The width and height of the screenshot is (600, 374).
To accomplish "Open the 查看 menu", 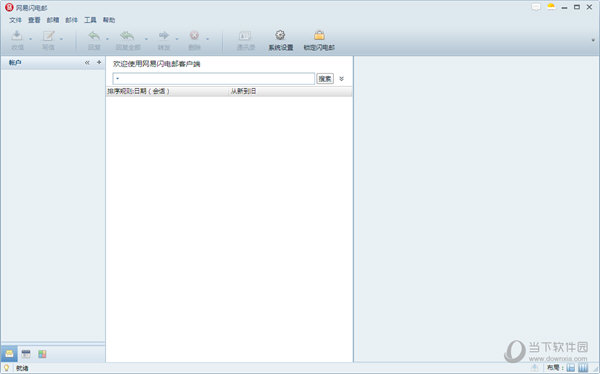I will (x=34, y=20).
